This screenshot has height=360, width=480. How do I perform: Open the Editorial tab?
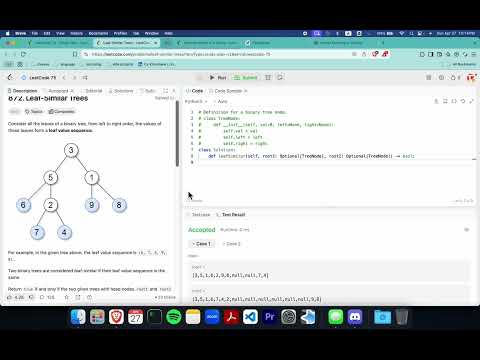[x=91, y=91]
